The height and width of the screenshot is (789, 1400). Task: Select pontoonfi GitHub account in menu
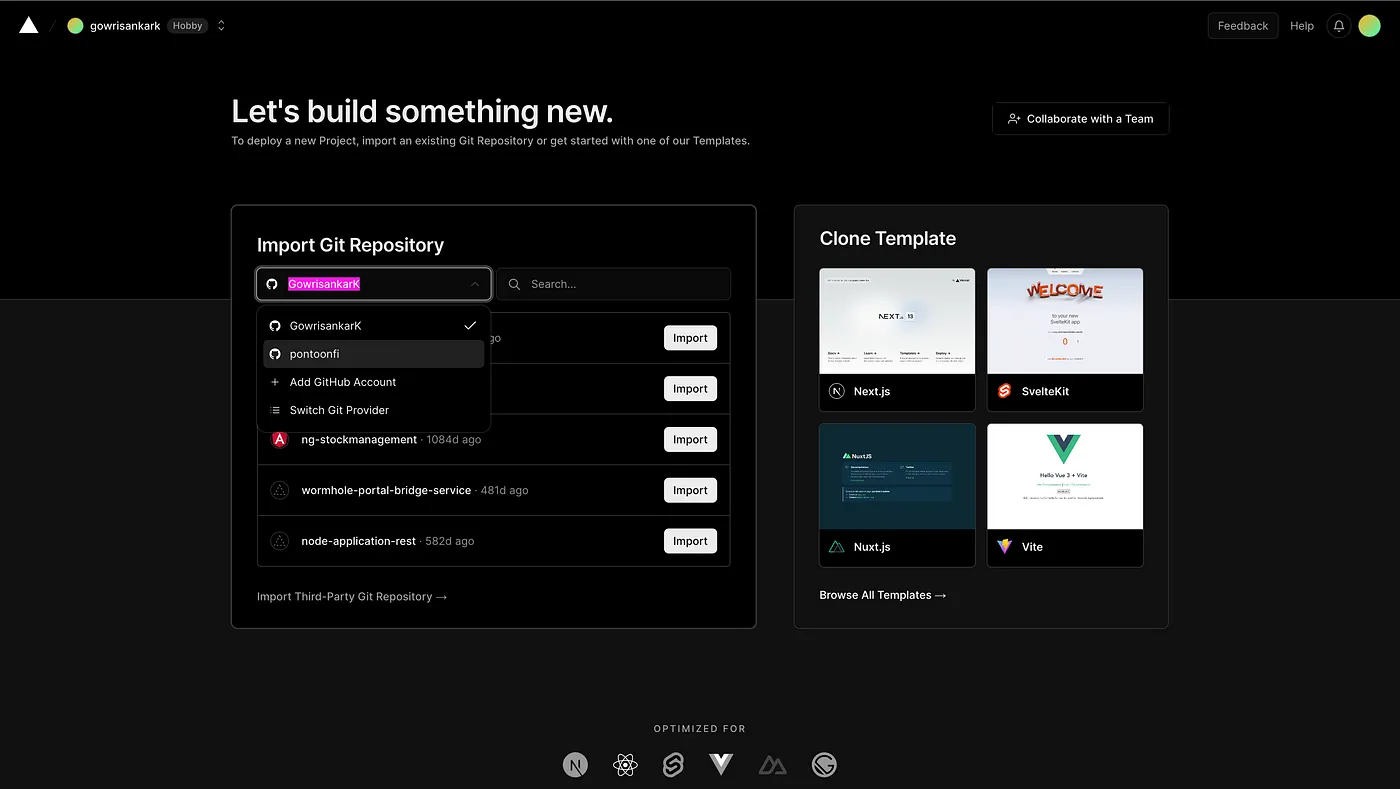(374, 354)
